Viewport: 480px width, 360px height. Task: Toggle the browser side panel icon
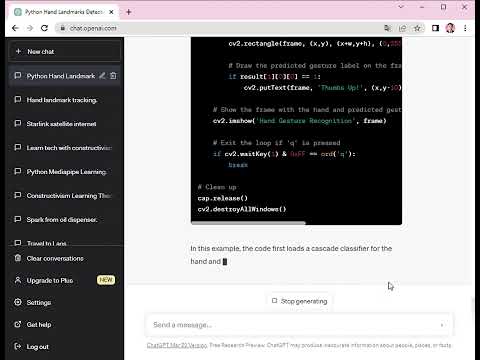click(x=435, y=28)
